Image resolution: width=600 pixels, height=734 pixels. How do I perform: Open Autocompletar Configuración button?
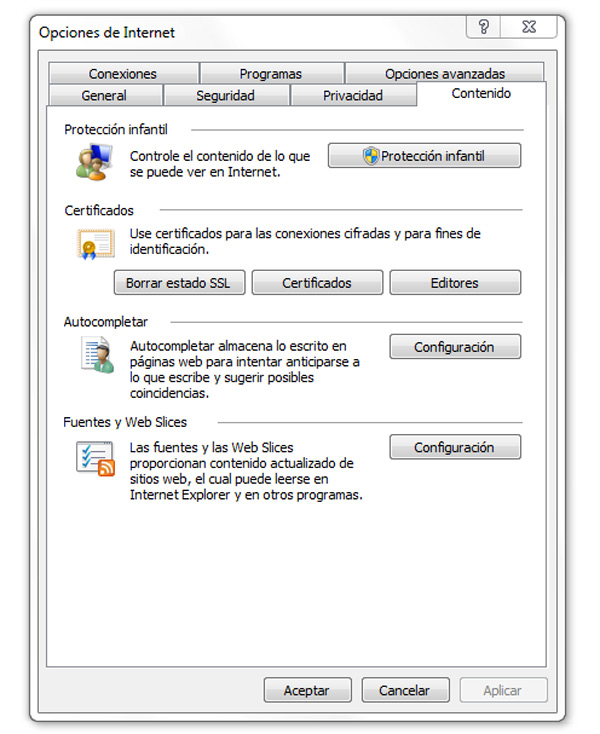pyautogui.click(x=455, y=347)
